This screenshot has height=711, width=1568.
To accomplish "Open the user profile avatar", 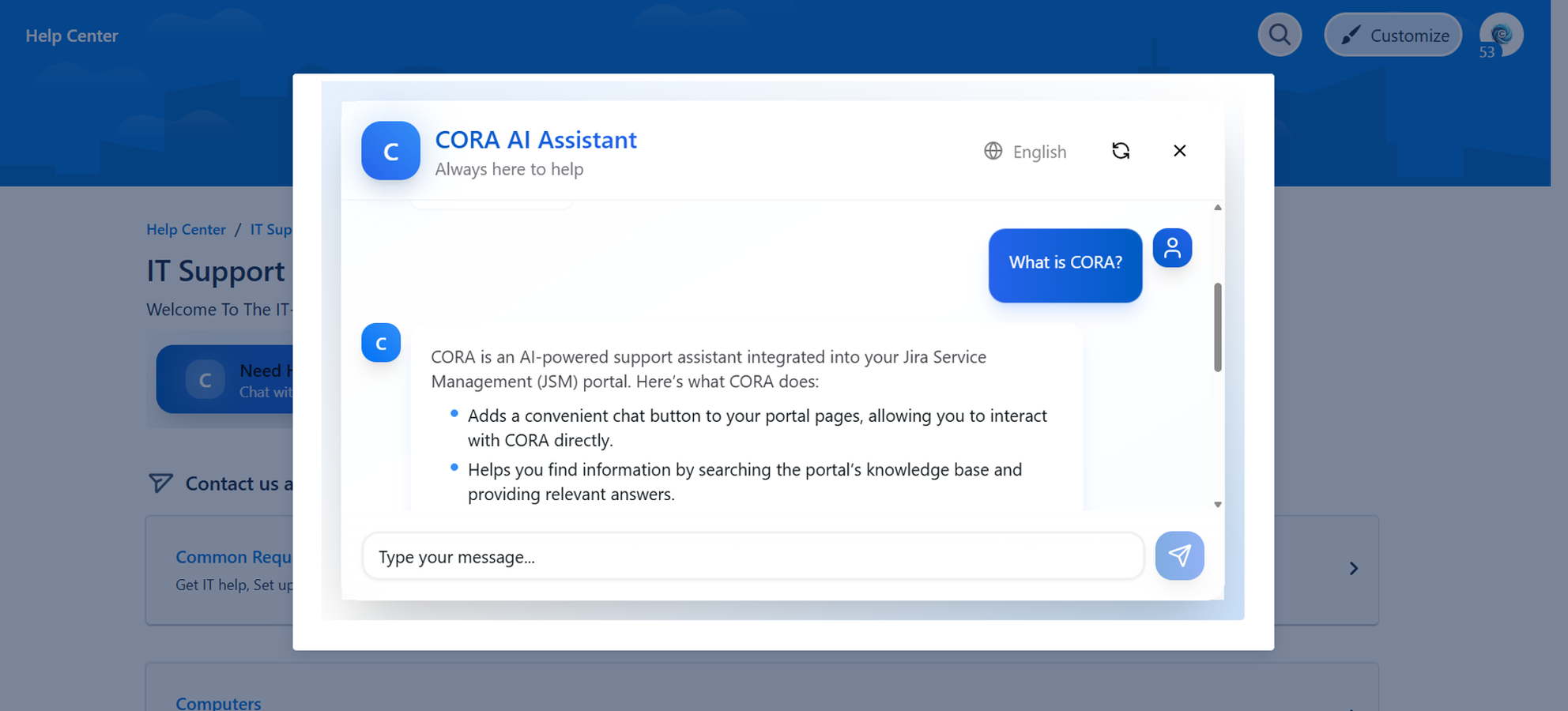I will click(1501, 35).
